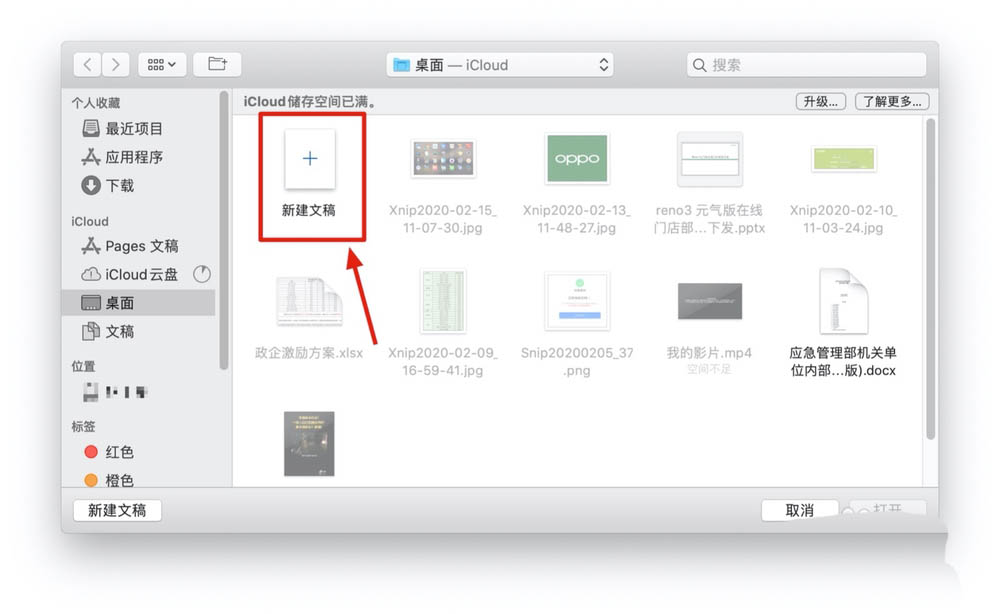Select the 橙色 (orange) tag

(121, 480)
